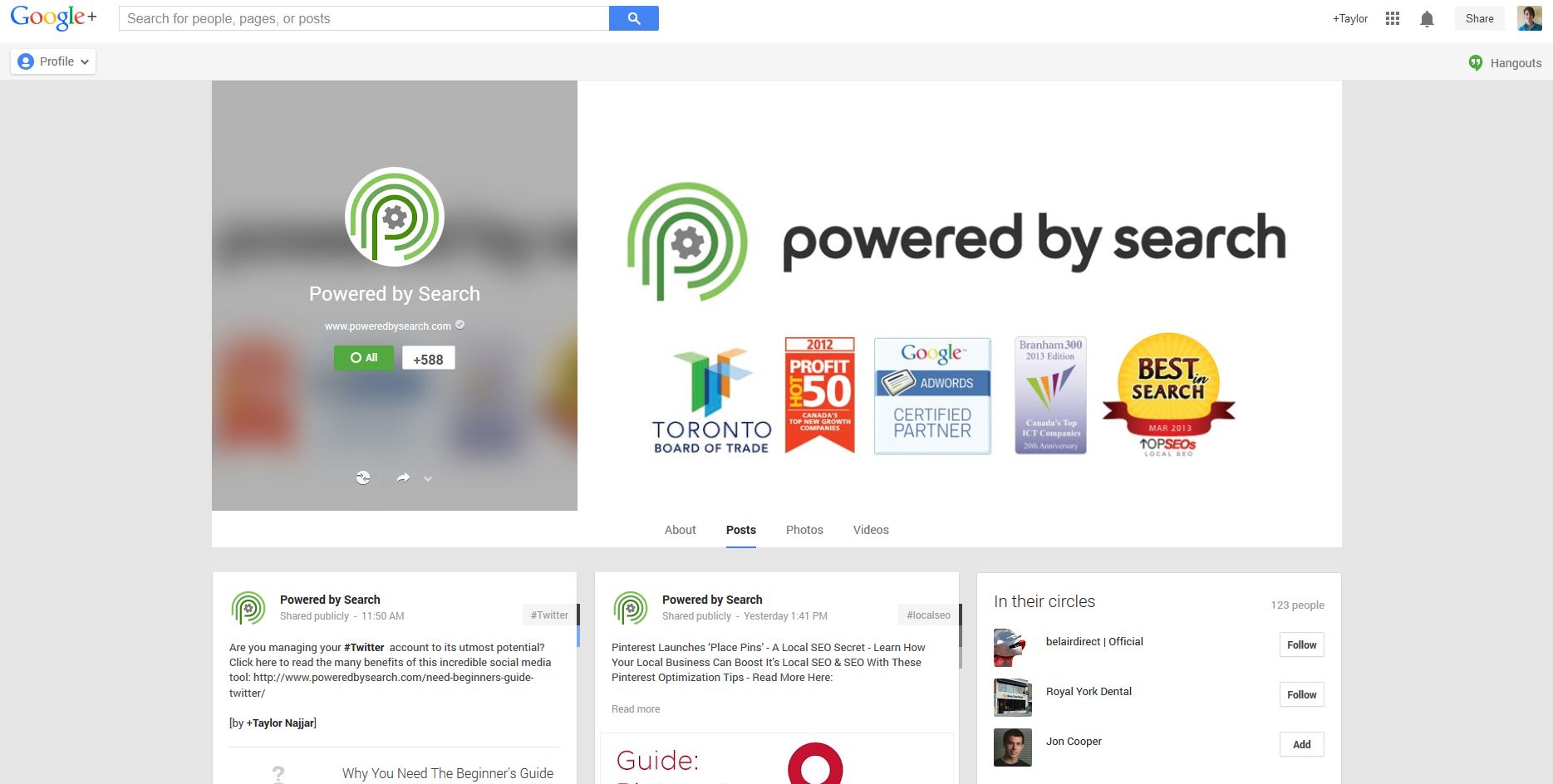This screenshot has width=1553, height=784.
Task: Switch to the About tab
Action: coord(680,530)
